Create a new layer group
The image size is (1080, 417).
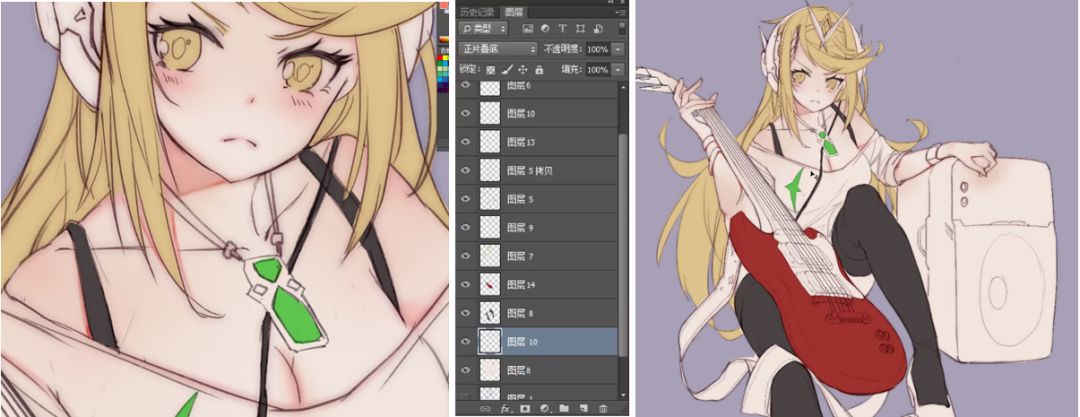pyautogui.click(x=563, y=409)
